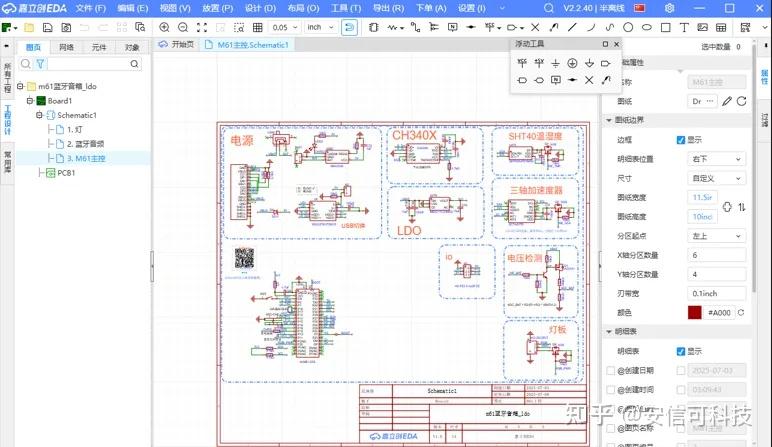
Task: Select the circle drawing tool in toolbar
Action: click(x=628, y=28)
